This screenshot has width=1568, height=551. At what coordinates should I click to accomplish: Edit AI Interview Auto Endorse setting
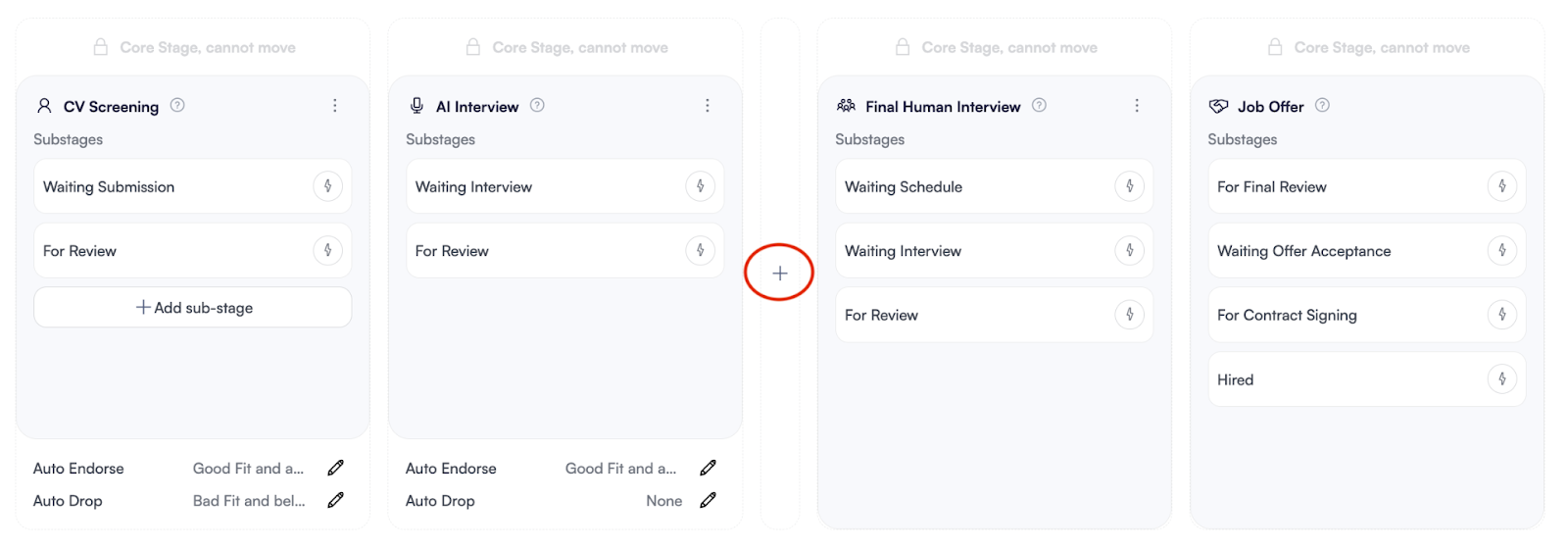click(x=708, y=469)
